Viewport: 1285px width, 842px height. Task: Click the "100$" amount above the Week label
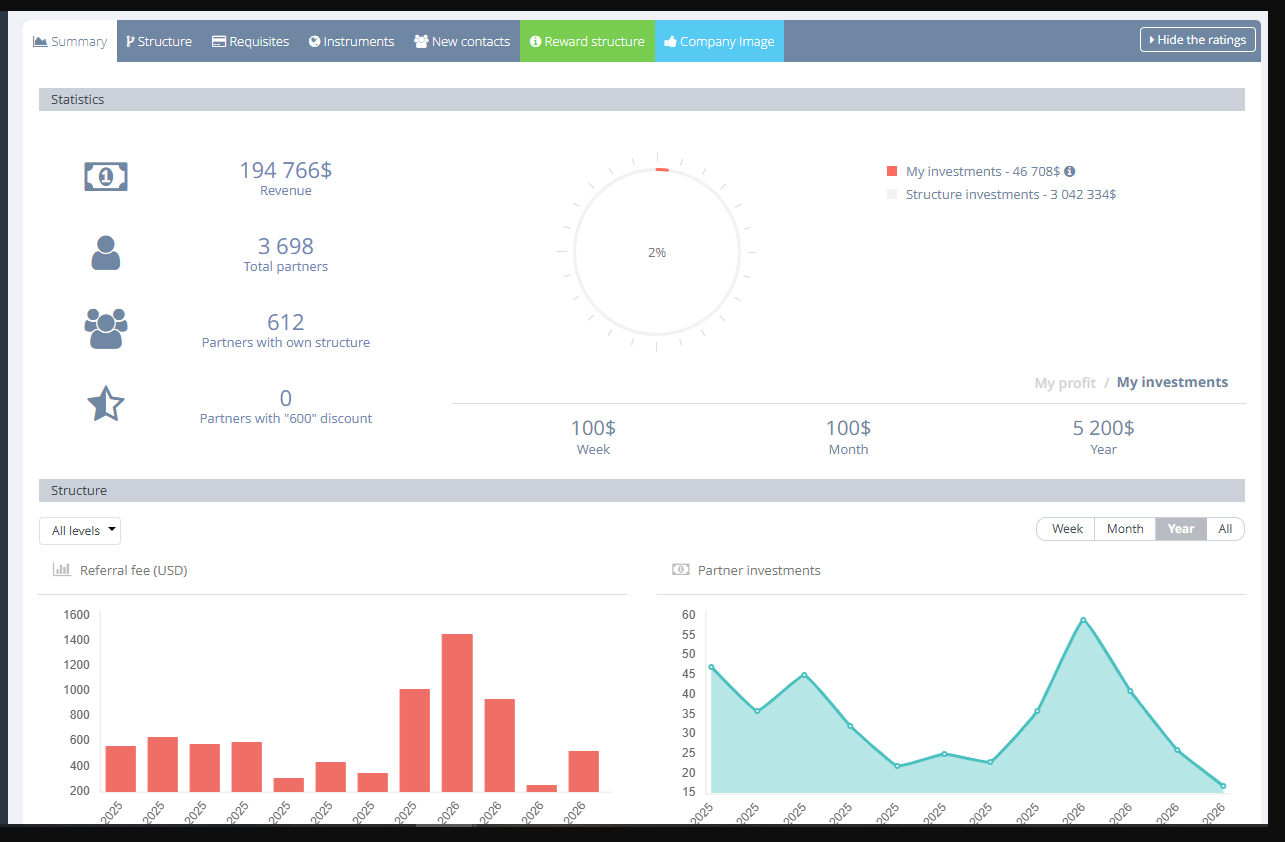[593, 428]
